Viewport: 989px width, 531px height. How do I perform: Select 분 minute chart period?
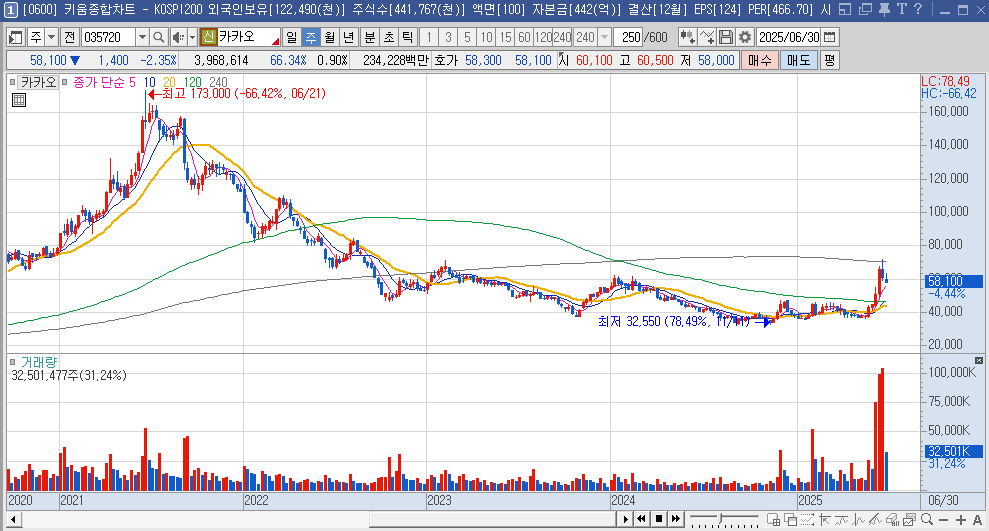(x=370, y=37)
